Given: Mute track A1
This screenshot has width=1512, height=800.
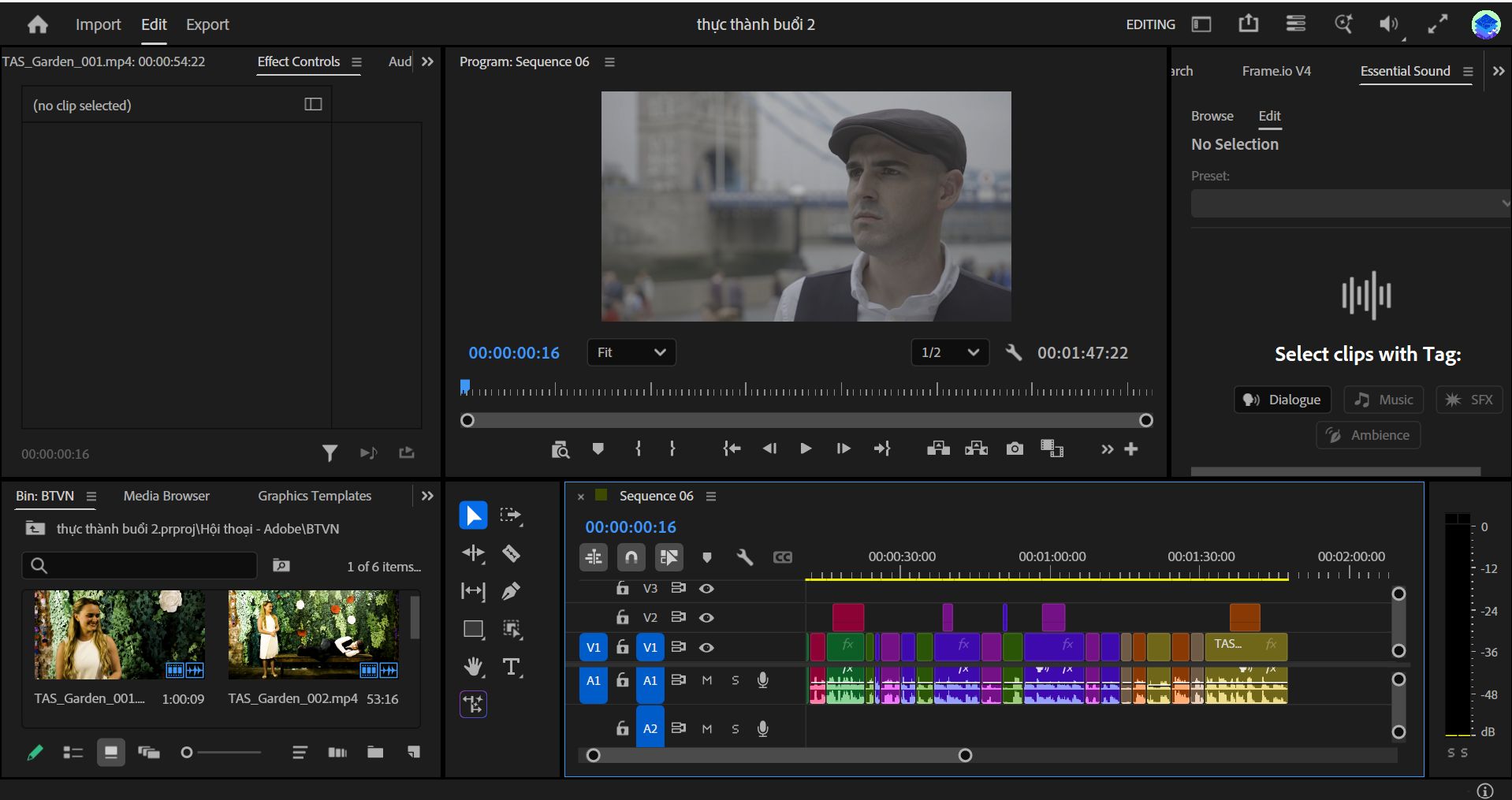Looking at the screenshot, I should click(707, 679).
